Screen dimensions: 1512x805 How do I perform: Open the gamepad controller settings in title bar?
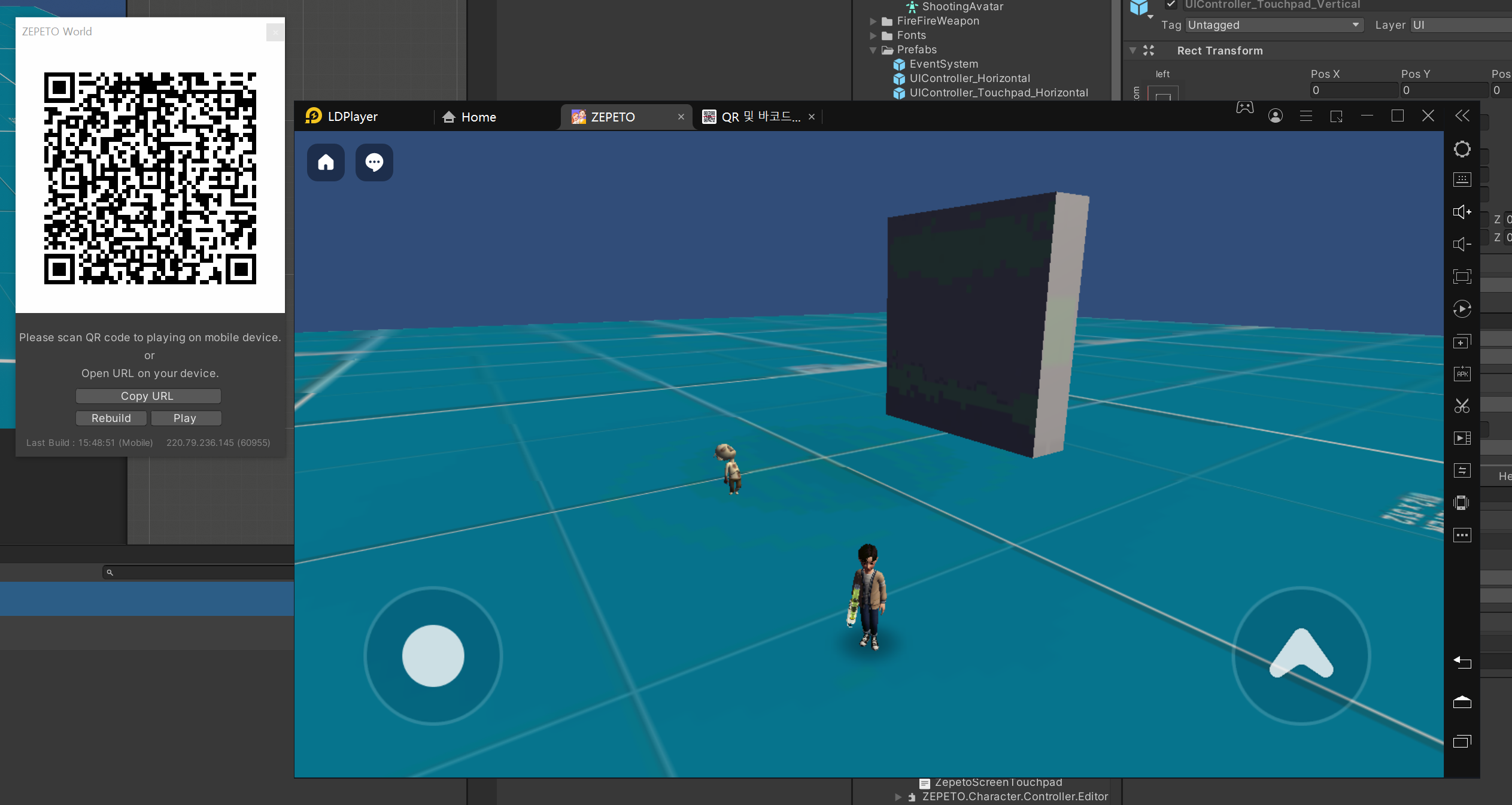(1244, 108)
